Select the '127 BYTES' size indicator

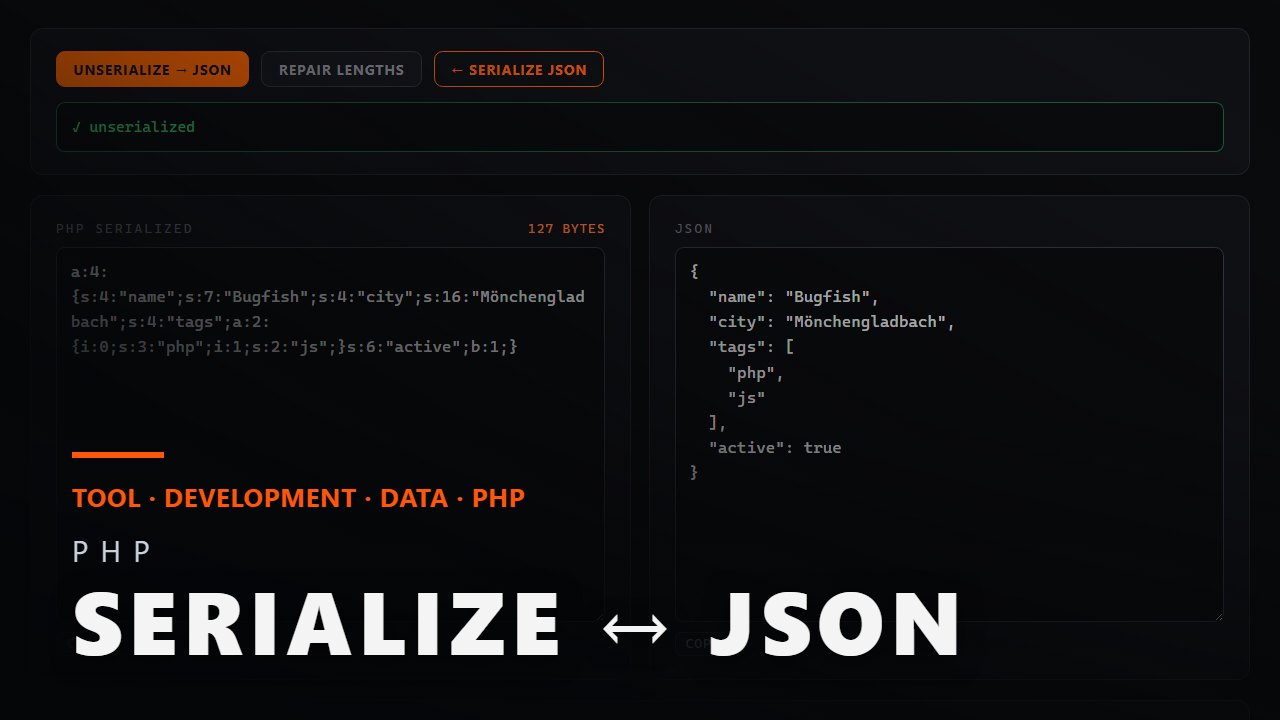coord(566,229)
